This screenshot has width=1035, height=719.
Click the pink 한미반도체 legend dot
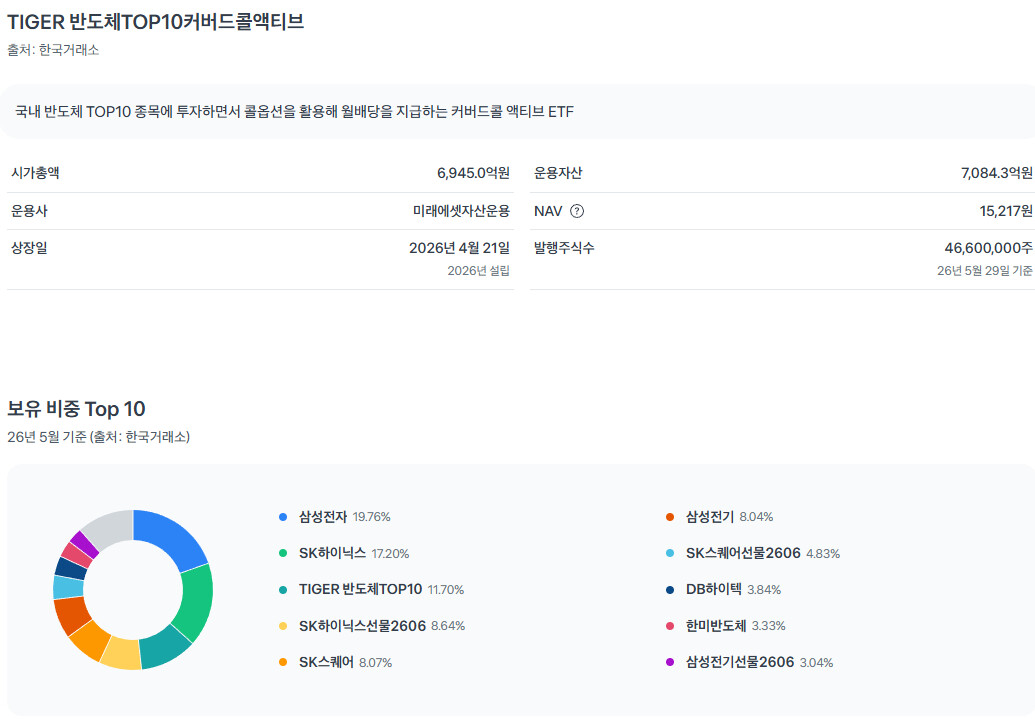pos(670,626)
